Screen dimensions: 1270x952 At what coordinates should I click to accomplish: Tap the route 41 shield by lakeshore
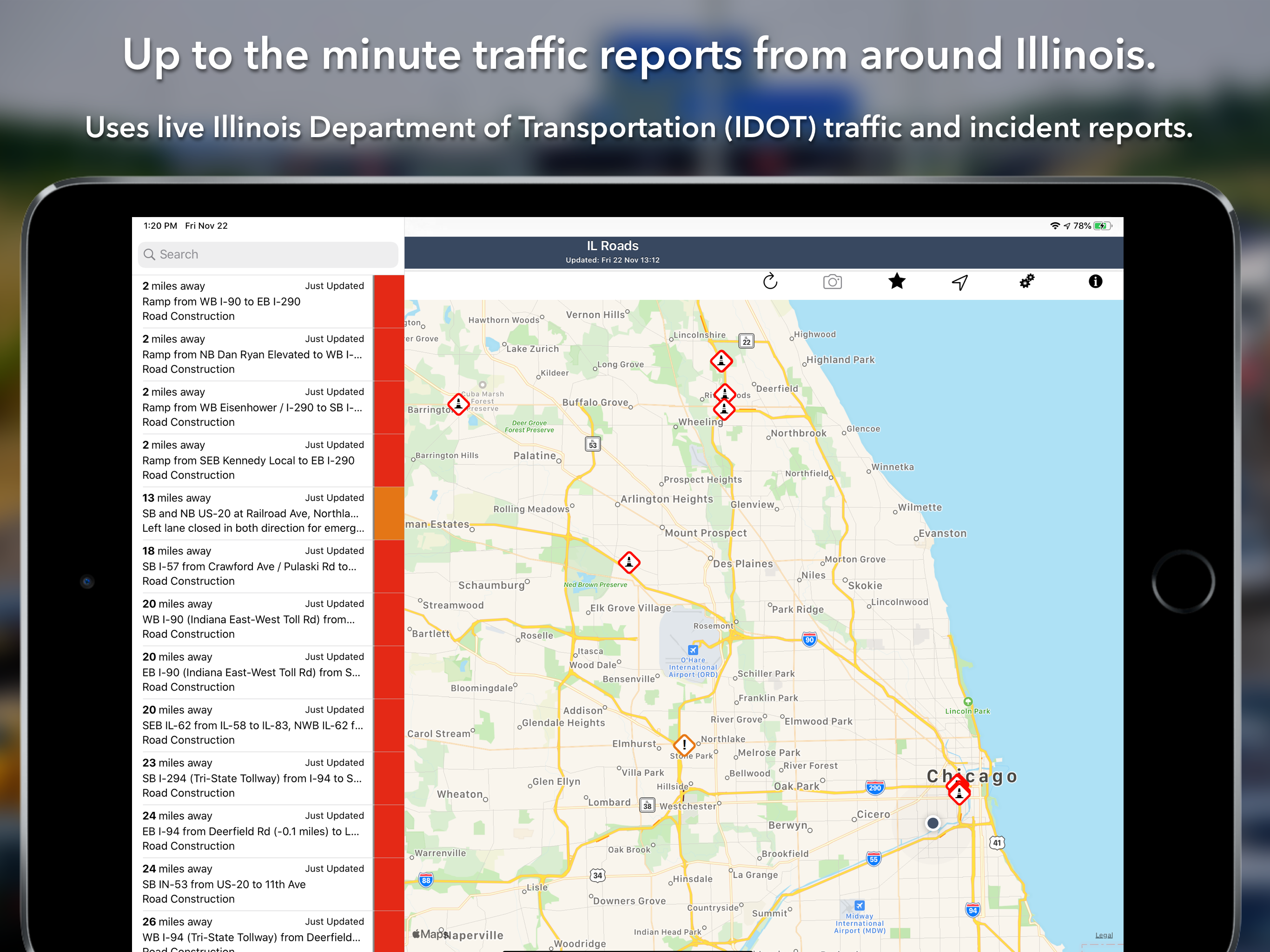[x=997, y=843]
